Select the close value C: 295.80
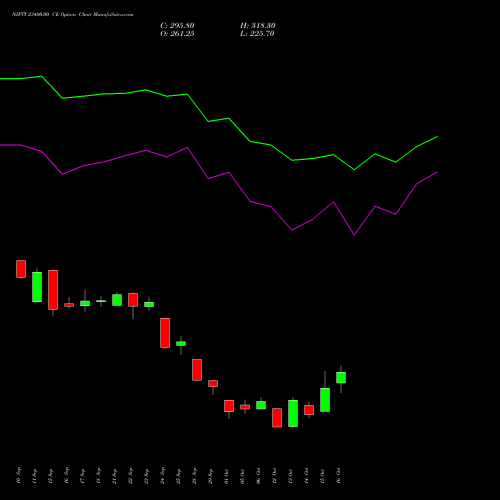The image size is (500, 500). coord(177,26)
